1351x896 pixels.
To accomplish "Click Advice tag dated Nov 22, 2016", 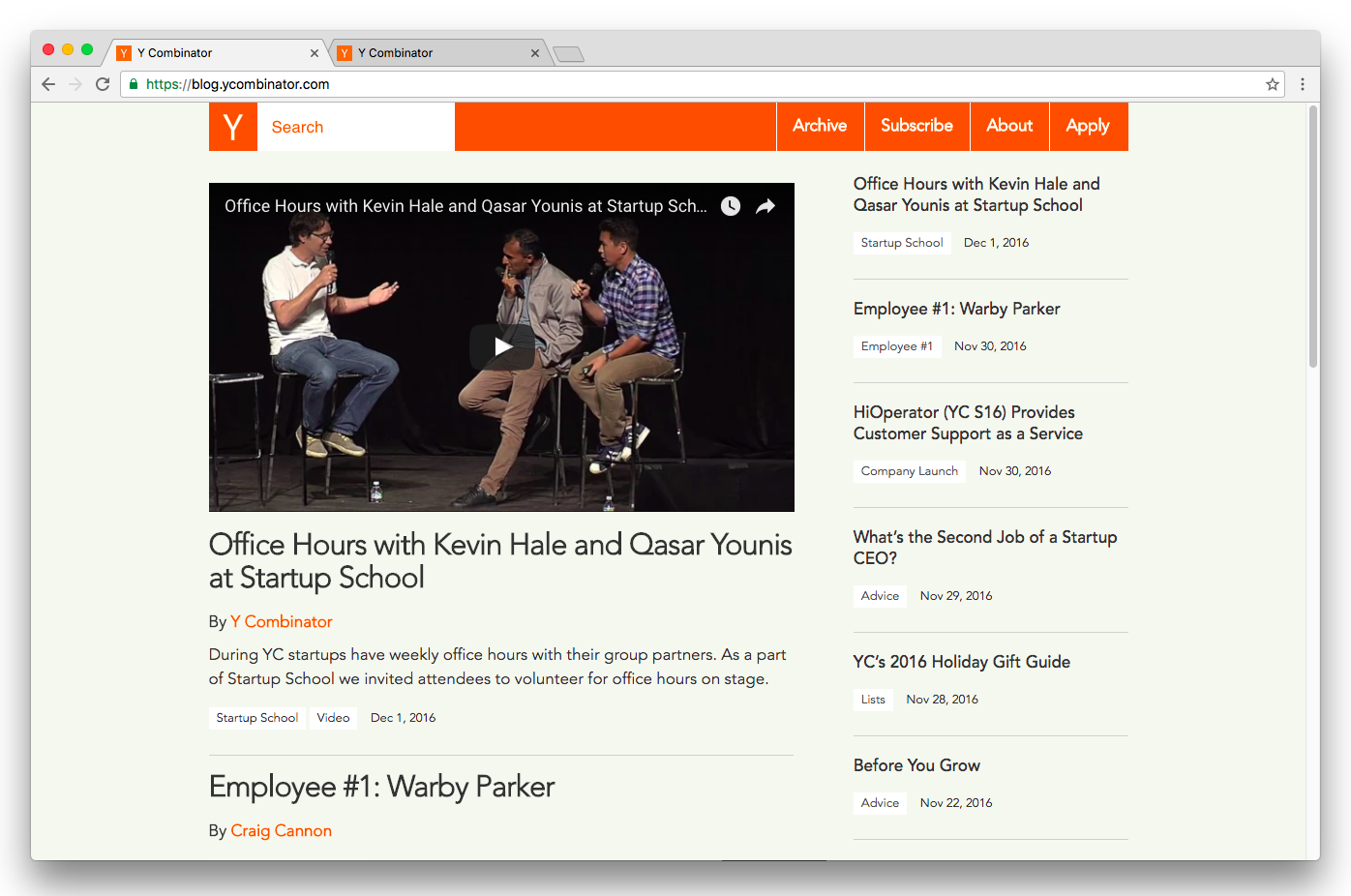I will 881,803.
